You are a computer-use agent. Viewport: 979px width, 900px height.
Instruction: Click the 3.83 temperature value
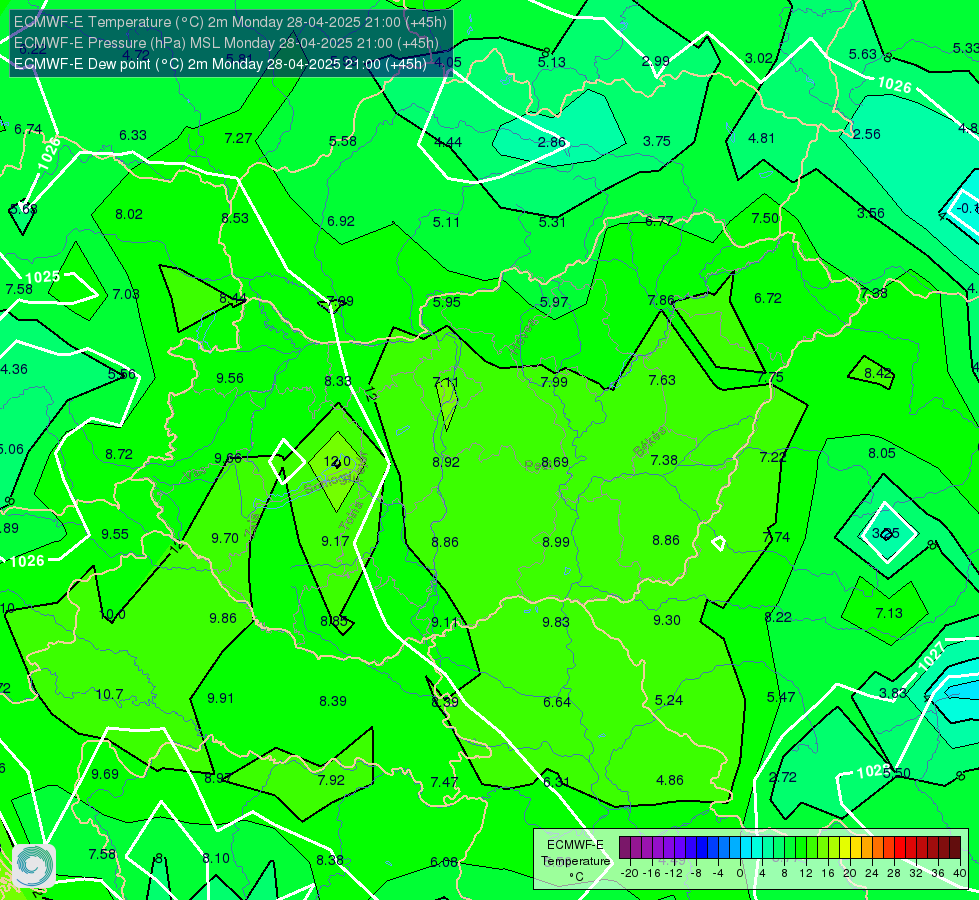click(893, 693)
